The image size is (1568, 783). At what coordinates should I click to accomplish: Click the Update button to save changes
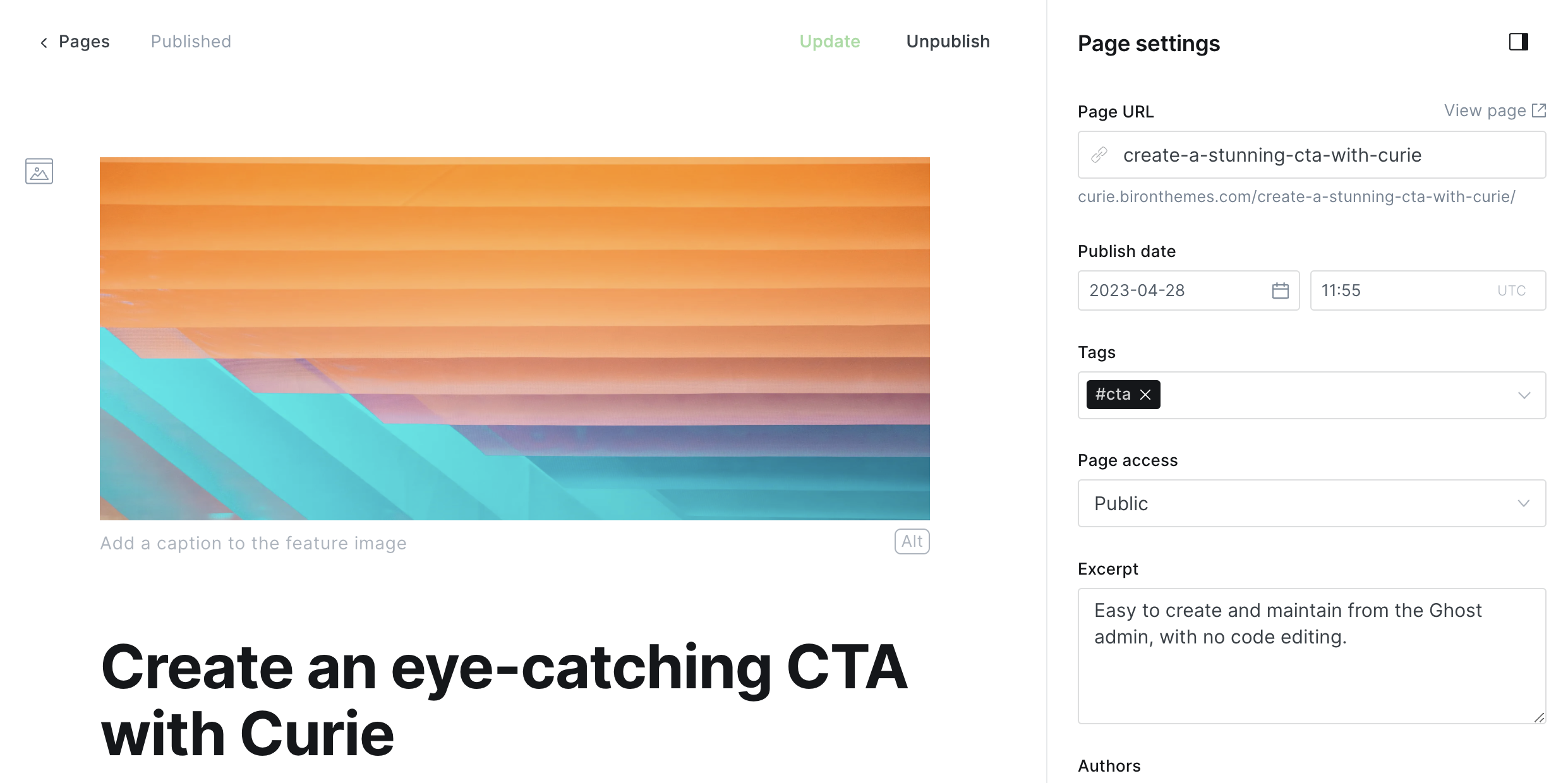[830, 41]
